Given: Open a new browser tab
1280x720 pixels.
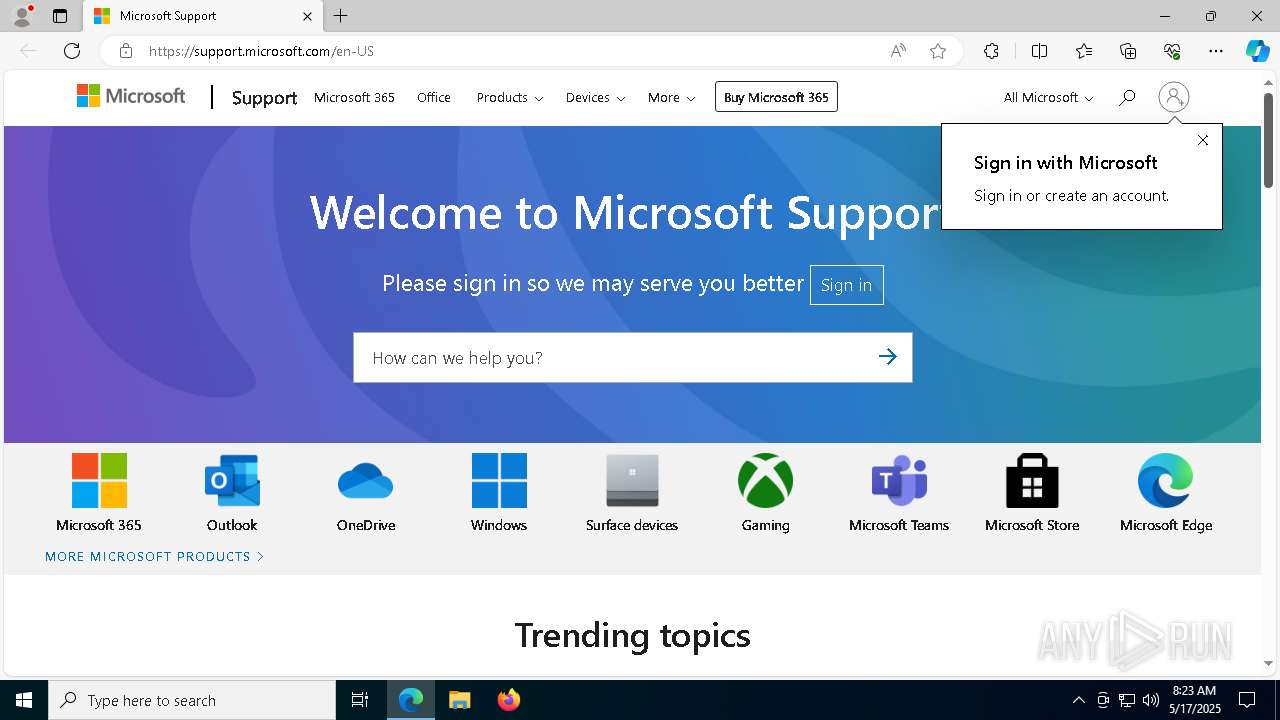Looking at the screenshot, I should click(x=341, y=16).
